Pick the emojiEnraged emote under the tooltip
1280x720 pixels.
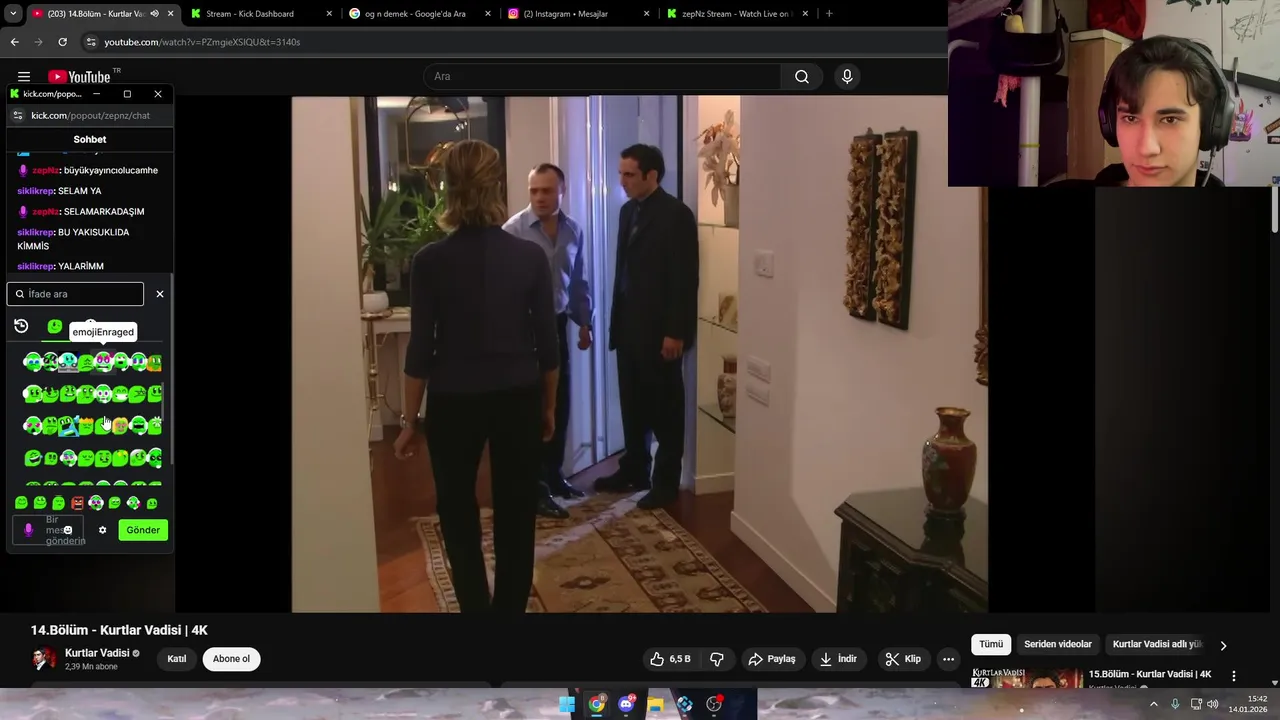[103, 362]
